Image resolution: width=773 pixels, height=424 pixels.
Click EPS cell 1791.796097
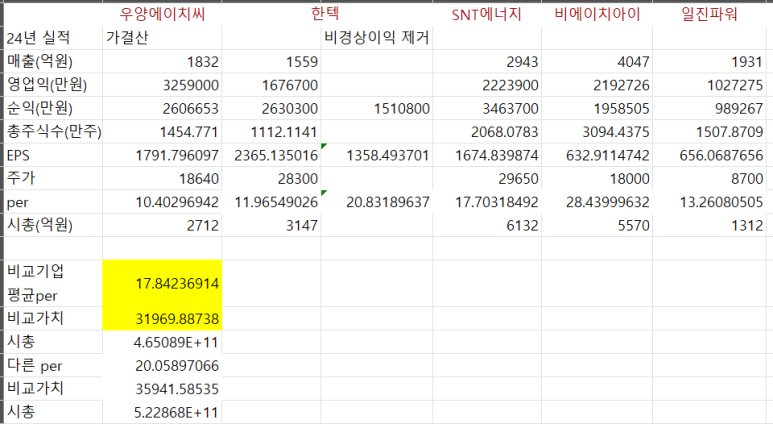pyautogui.click(x=162, y=155)
